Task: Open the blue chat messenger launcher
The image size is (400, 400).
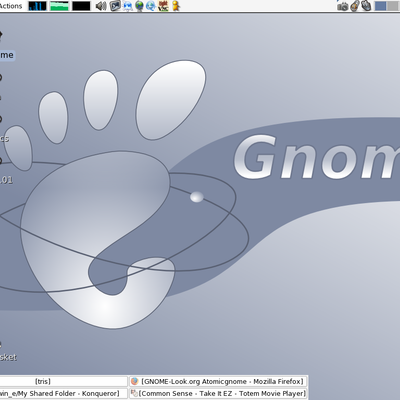Action: click(128, 6)
